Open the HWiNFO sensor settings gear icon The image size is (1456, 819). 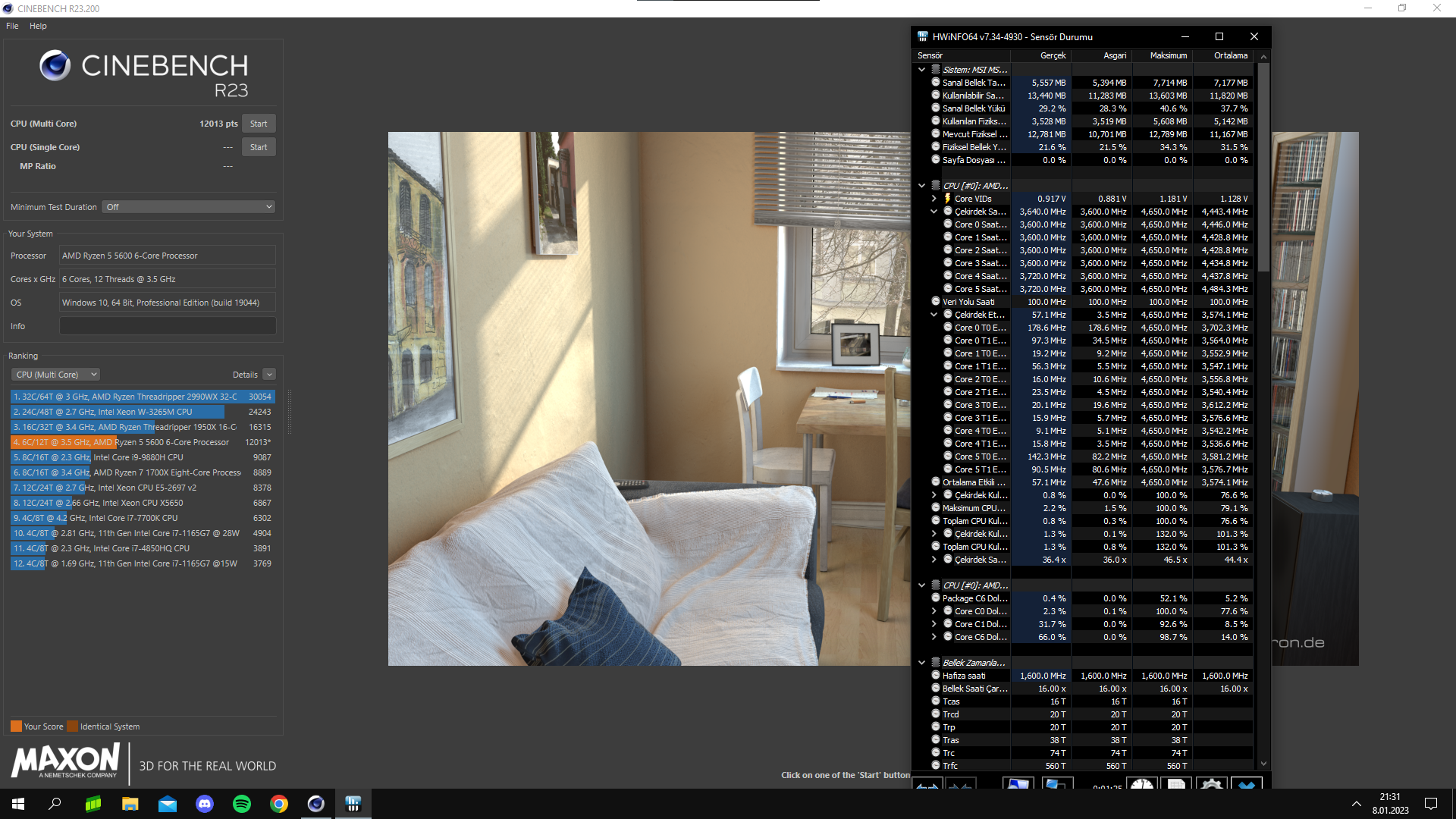click(1211, 784)
